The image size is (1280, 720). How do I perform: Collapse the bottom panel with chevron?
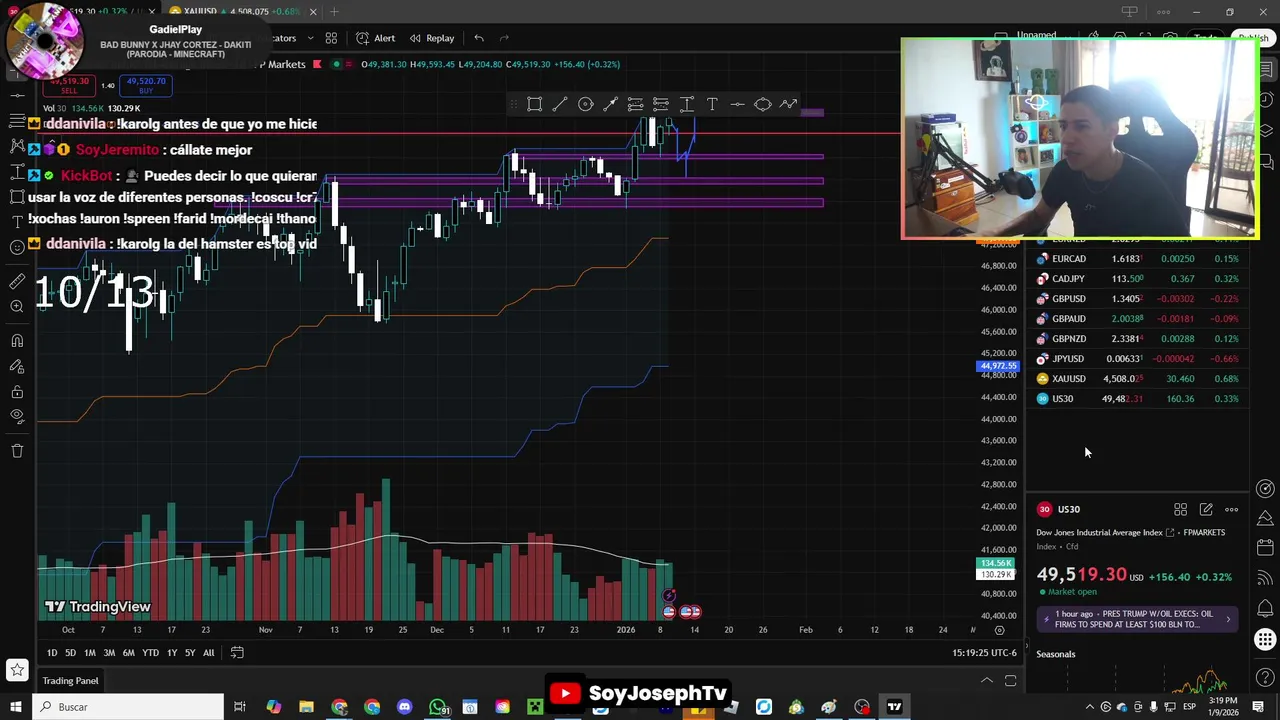pos(986,681)
